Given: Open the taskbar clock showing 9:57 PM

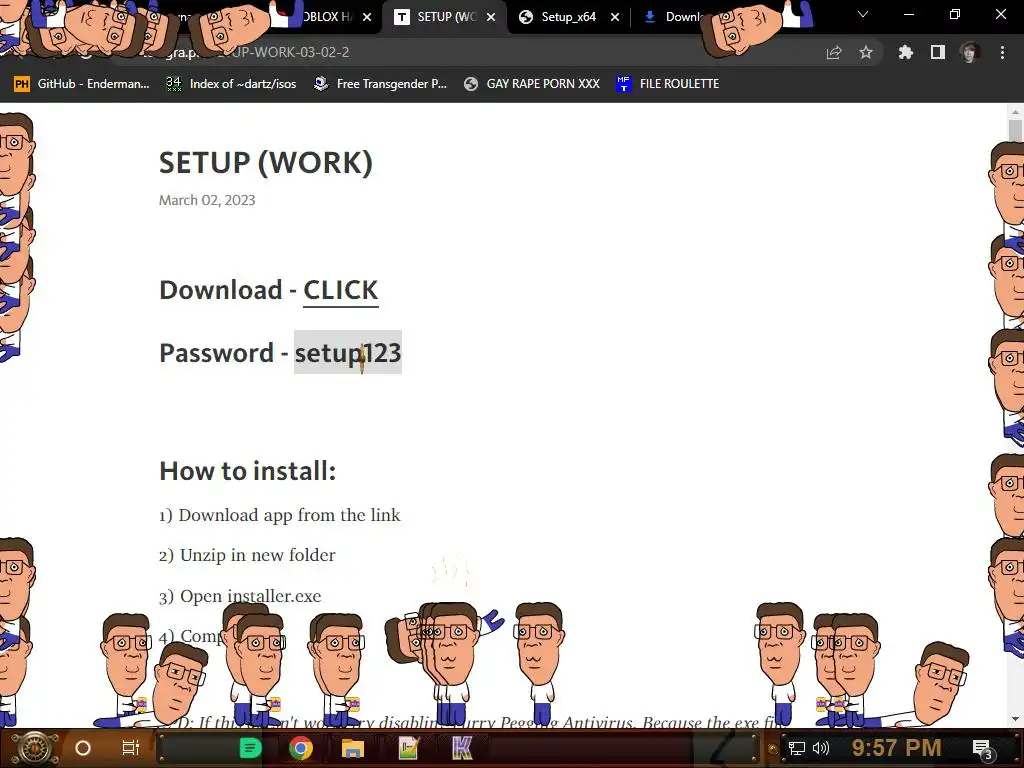Looking at the screenshot, I should (x=896, y=747).
